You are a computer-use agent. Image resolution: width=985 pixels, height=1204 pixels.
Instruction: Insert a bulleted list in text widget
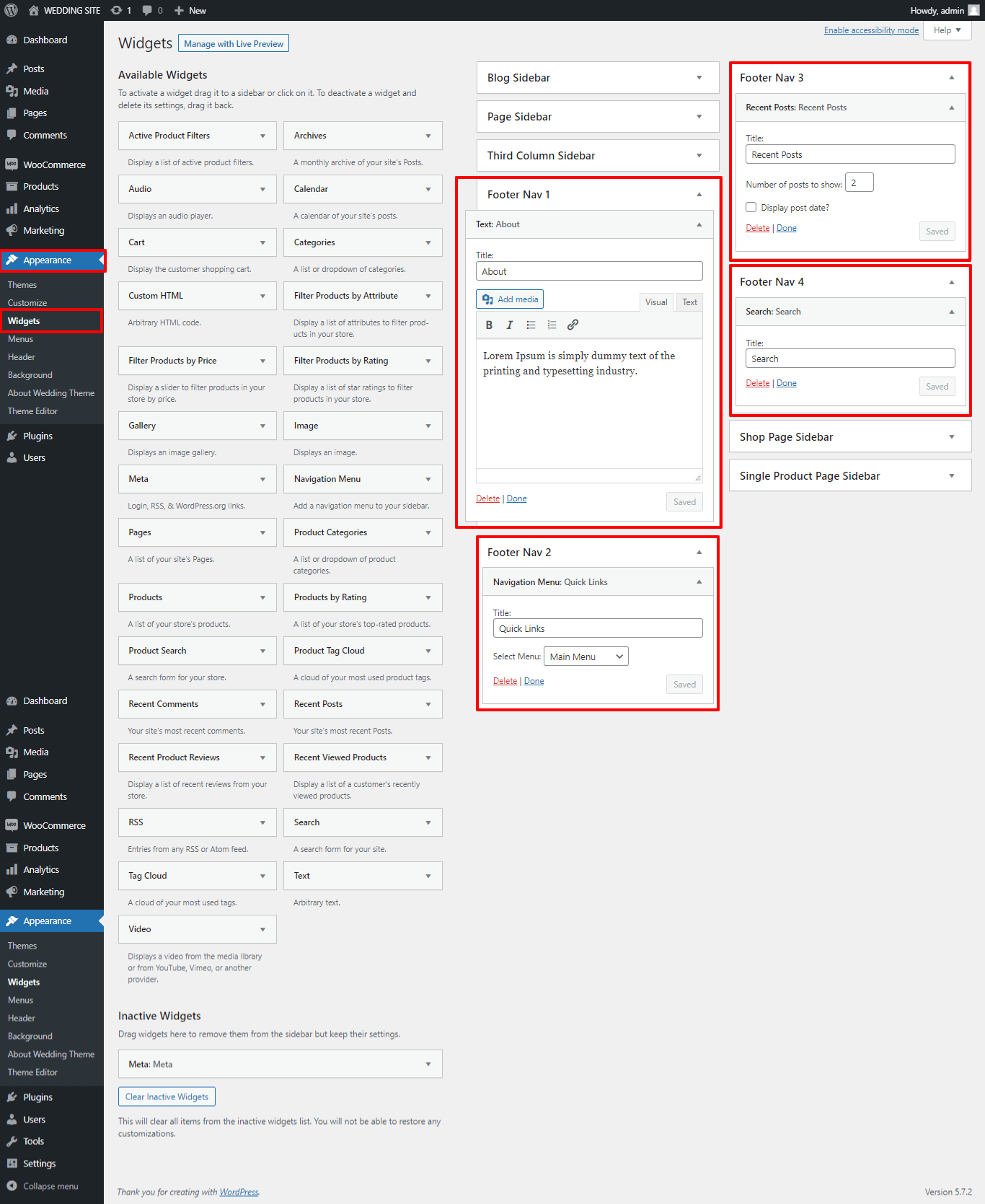click(x=531, y=325)
